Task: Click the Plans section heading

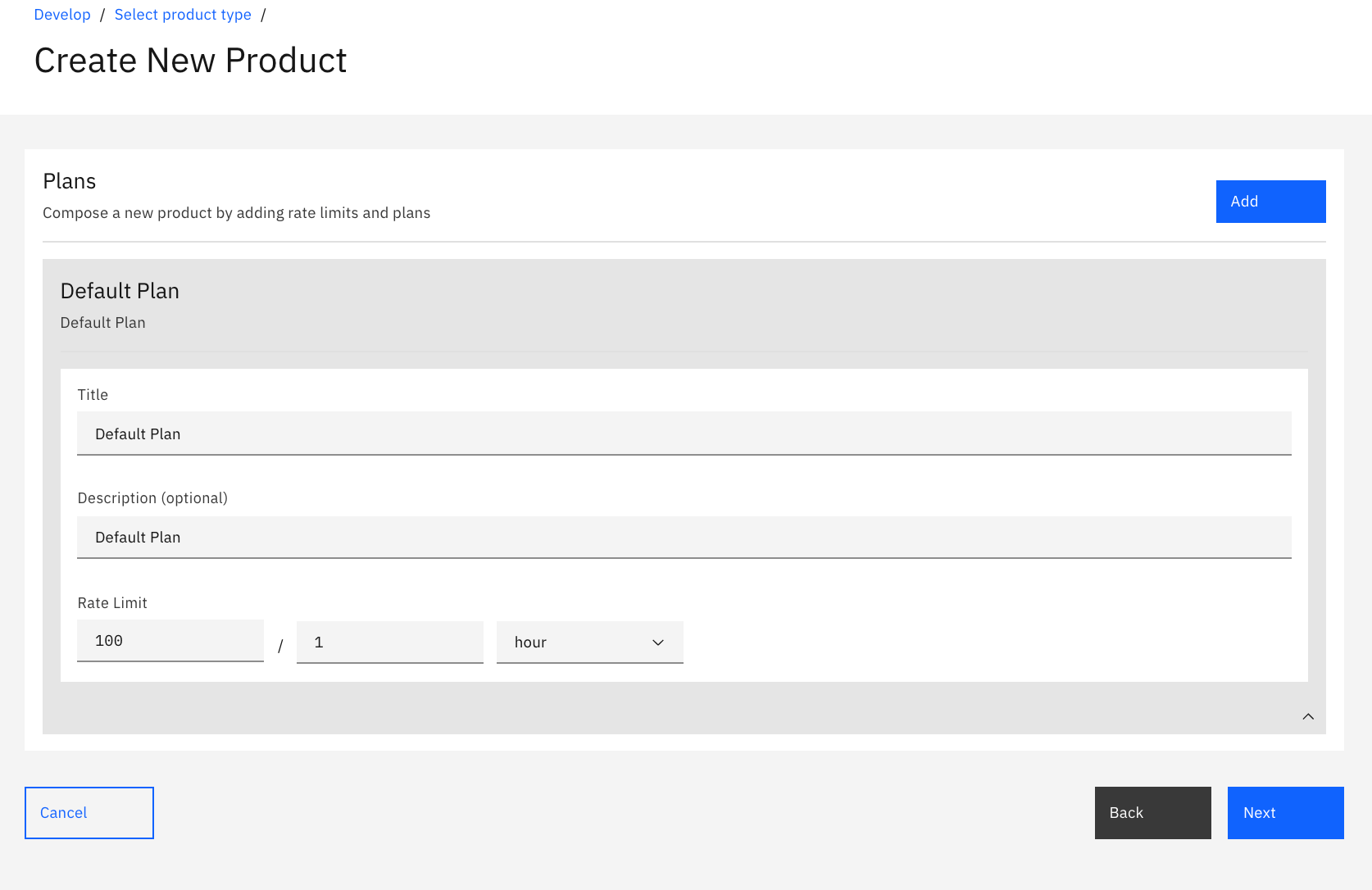Action: pyautogui.click(x=69, y=180)
